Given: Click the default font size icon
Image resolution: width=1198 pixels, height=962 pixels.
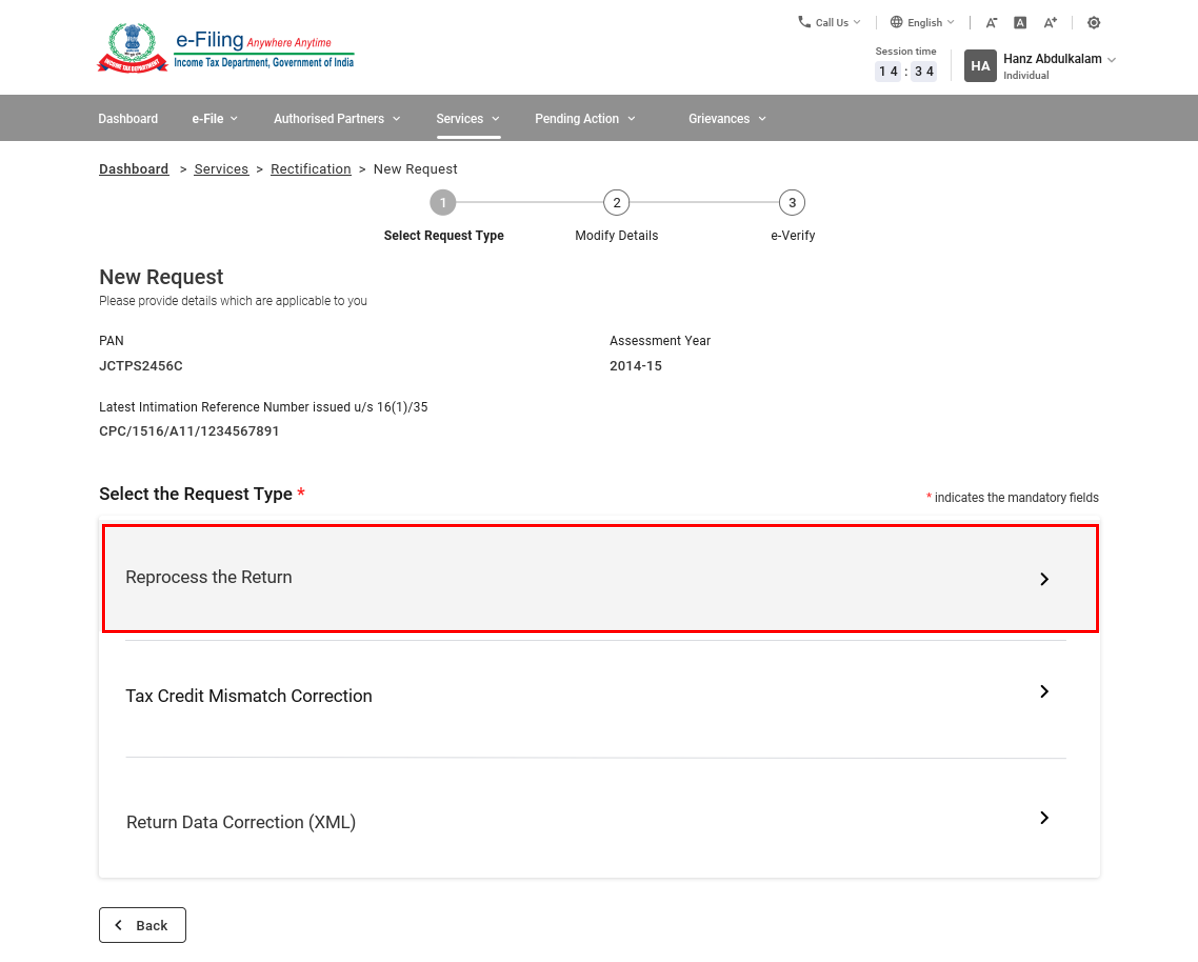Looking at the screenshot, I should click(x=1020, y=23).
